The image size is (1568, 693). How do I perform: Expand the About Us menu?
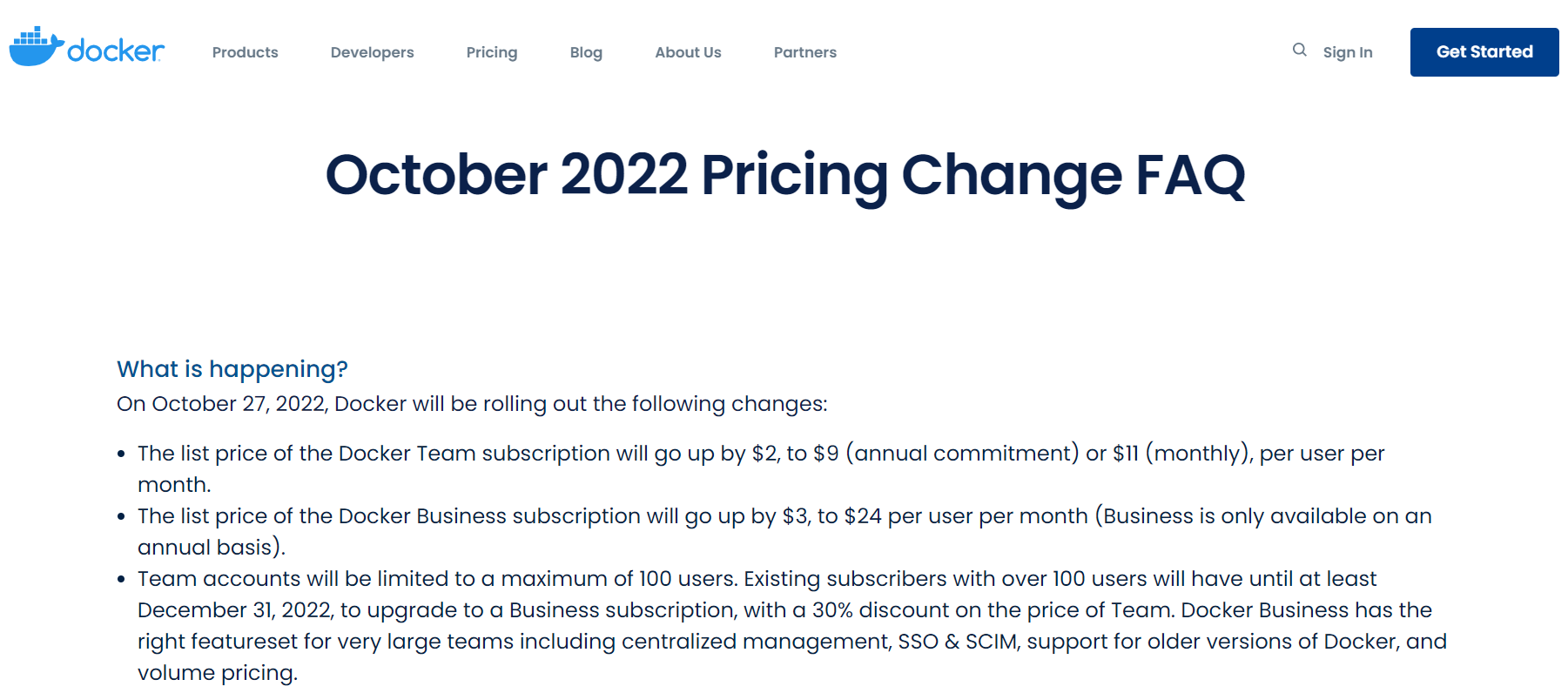click(688, 52)
